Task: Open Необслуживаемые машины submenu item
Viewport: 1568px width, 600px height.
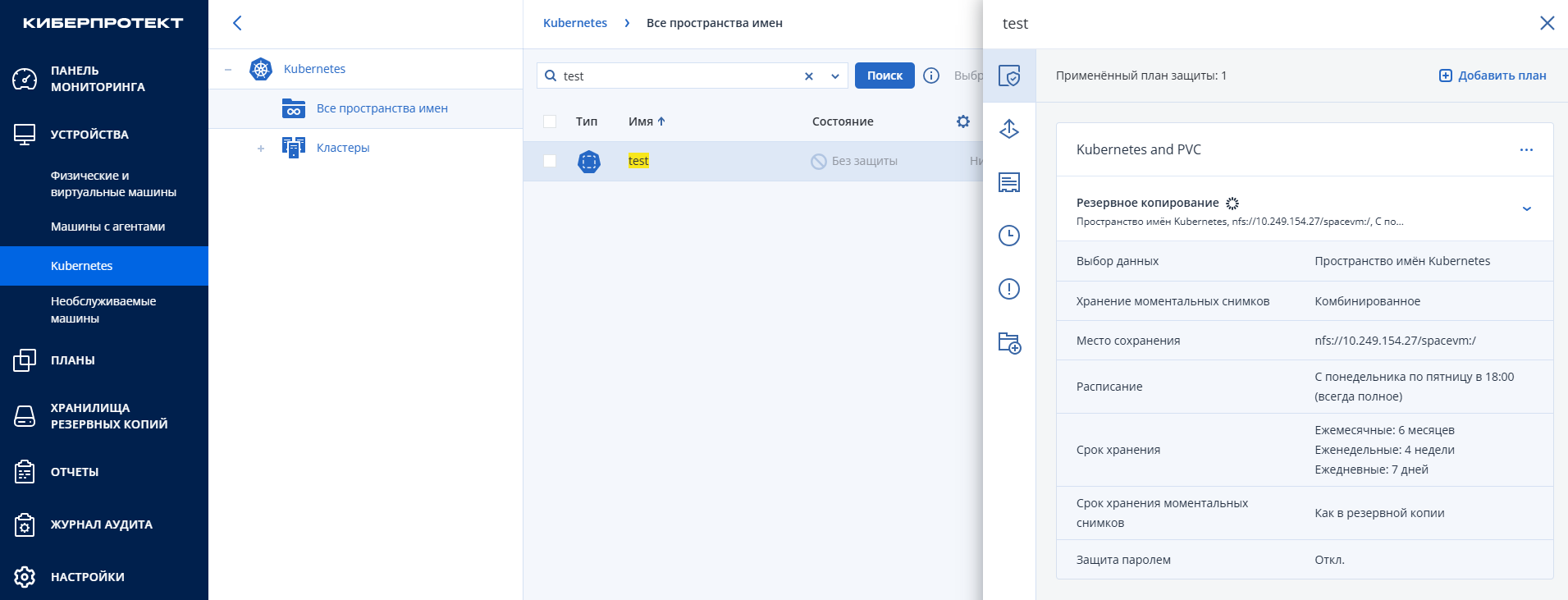Action: tap(103, 309)
